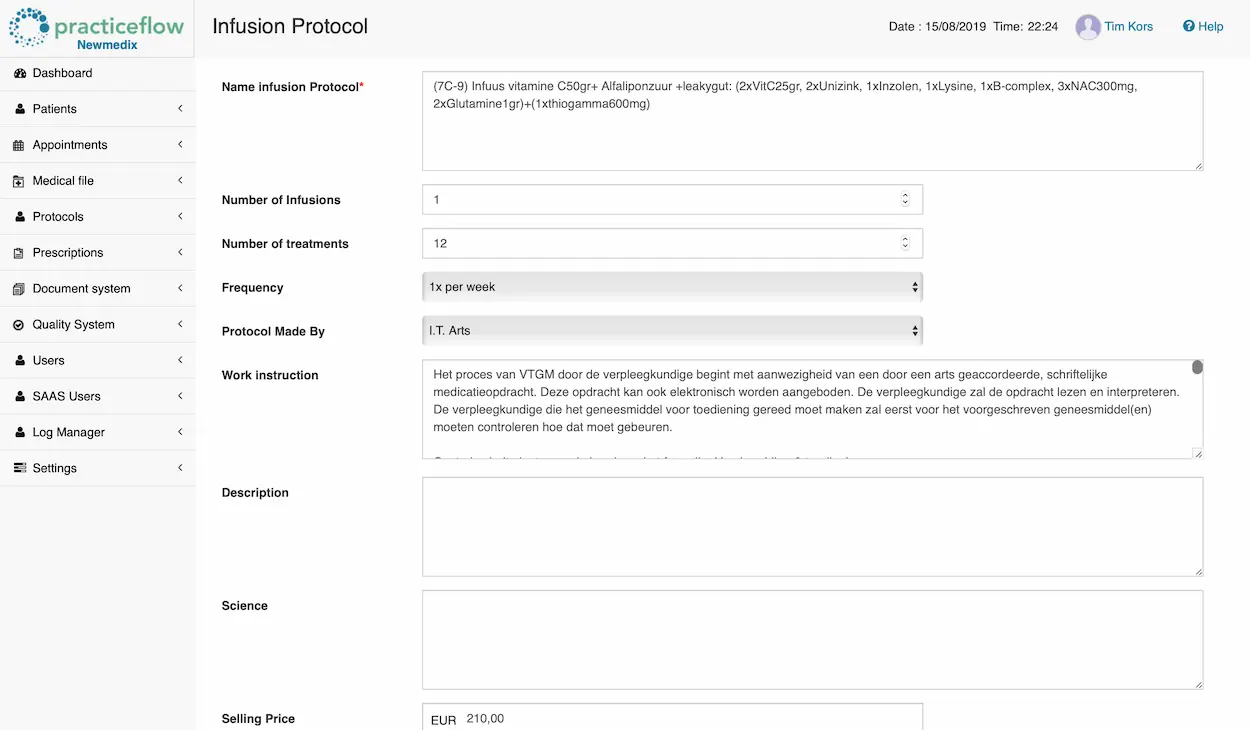Click the Prescriptions icon in the sidebar
This screenshot has height=730, width=1250.
(20, 252)
